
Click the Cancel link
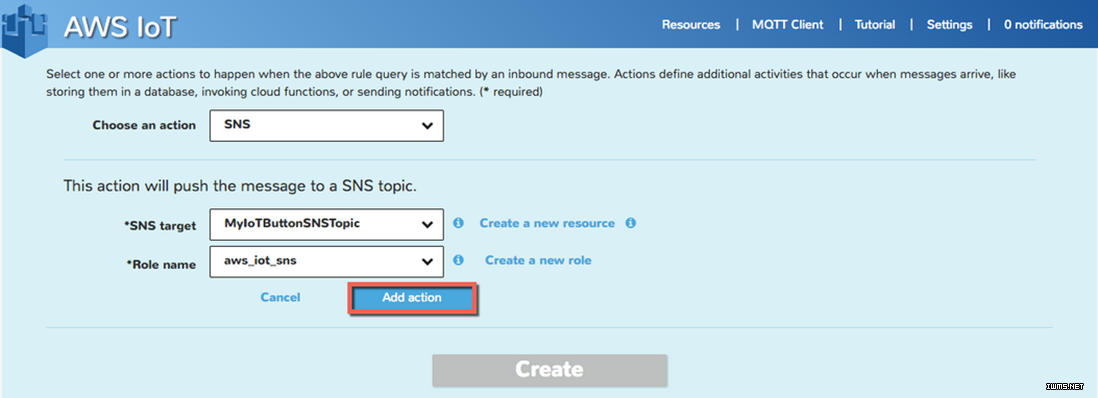pos(280,297)
